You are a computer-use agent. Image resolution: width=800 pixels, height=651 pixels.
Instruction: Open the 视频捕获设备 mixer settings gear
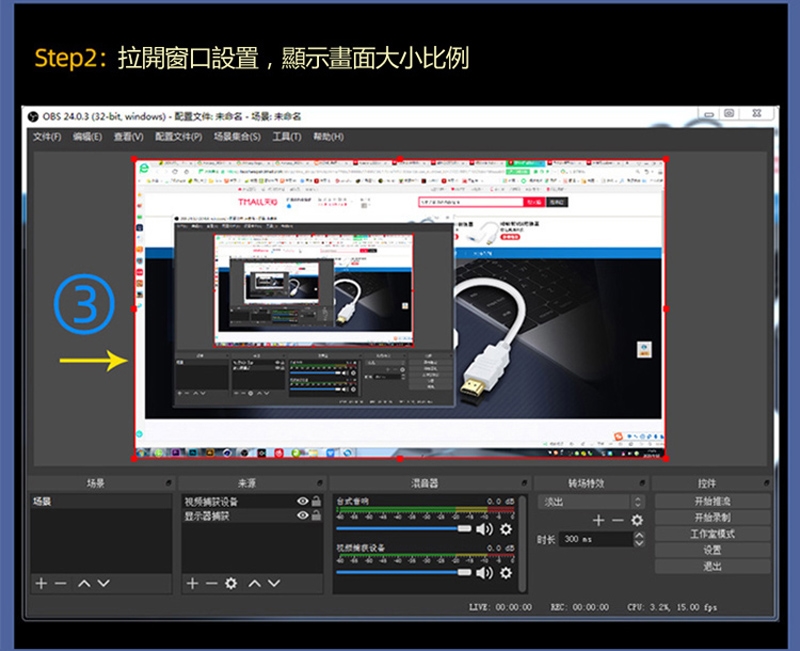[x=506, y=573]
